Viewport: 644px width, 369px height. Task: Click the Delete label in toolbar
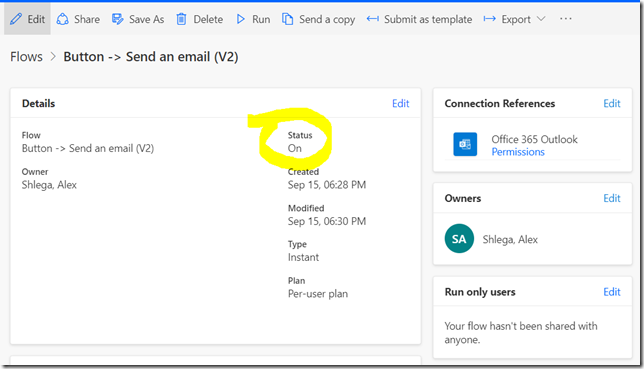point(208,19)
